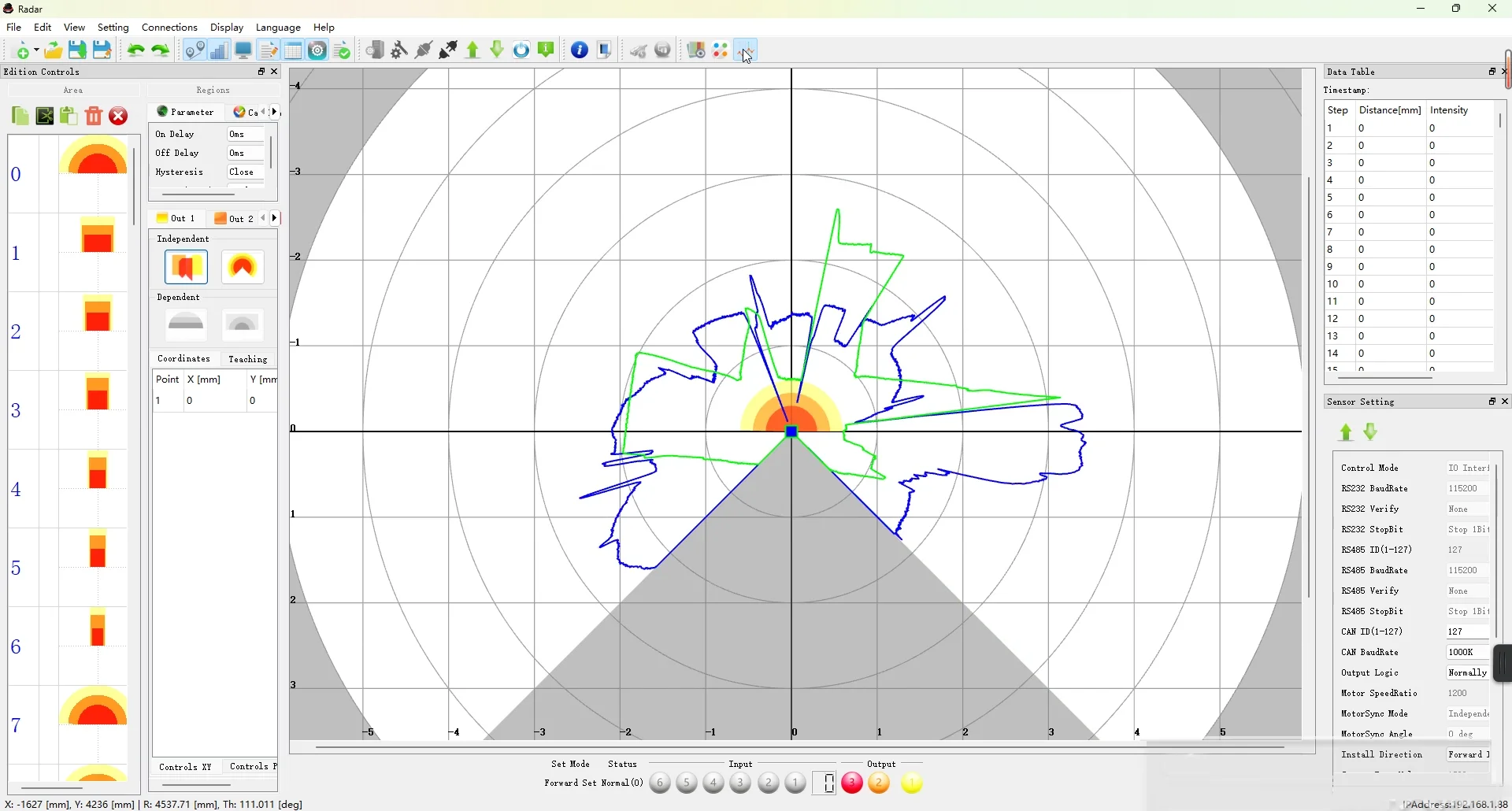The image size is (1512, 811).
Task: Create a new file with the toolbar icon
Action: 22,51
